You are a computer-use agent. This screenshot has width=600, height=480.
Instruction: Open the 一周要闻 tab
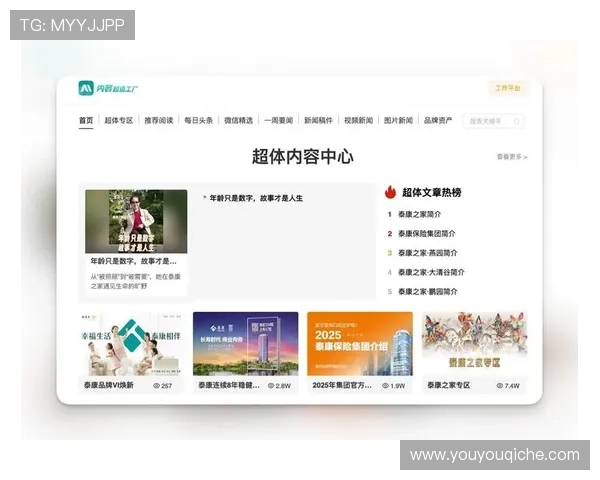[x=279, y=121]
